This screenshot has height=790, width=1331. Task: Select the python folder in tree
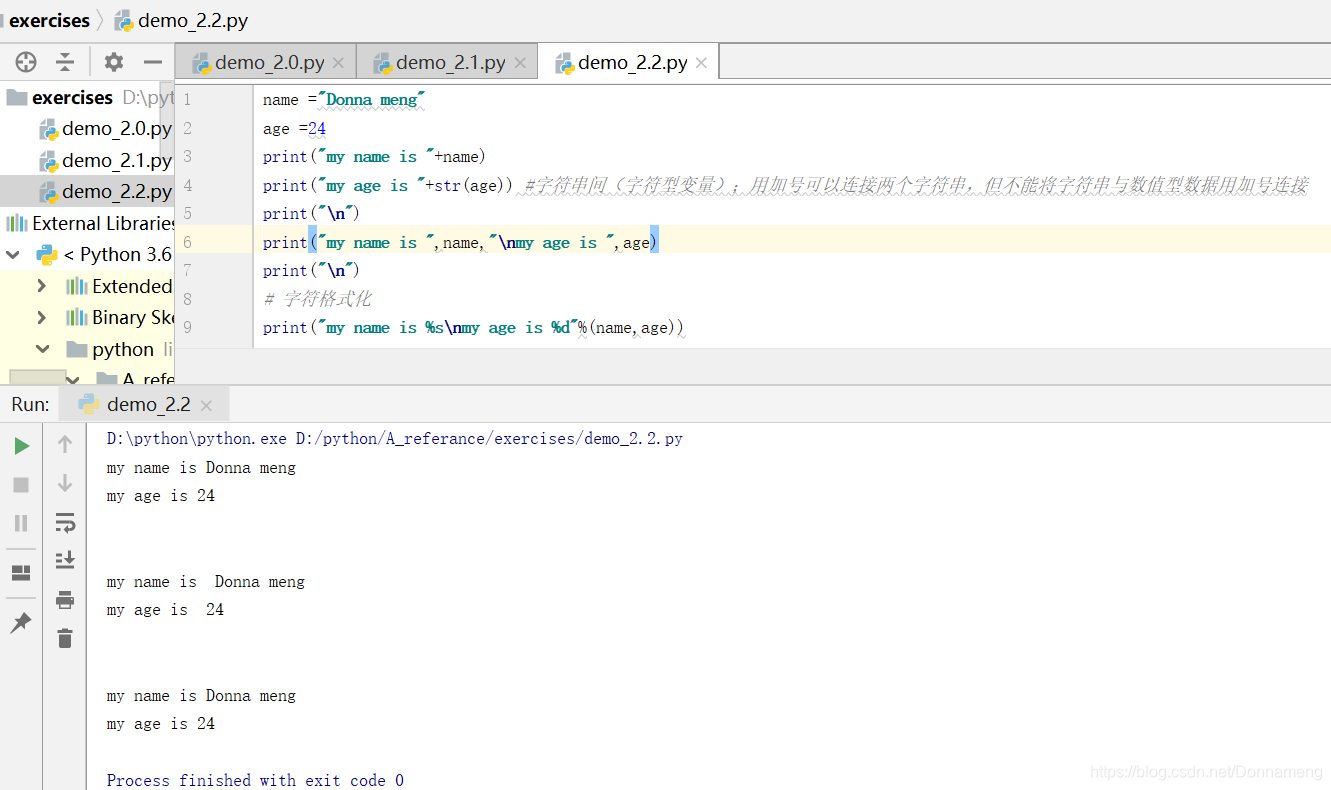click(x=111, y=349)
